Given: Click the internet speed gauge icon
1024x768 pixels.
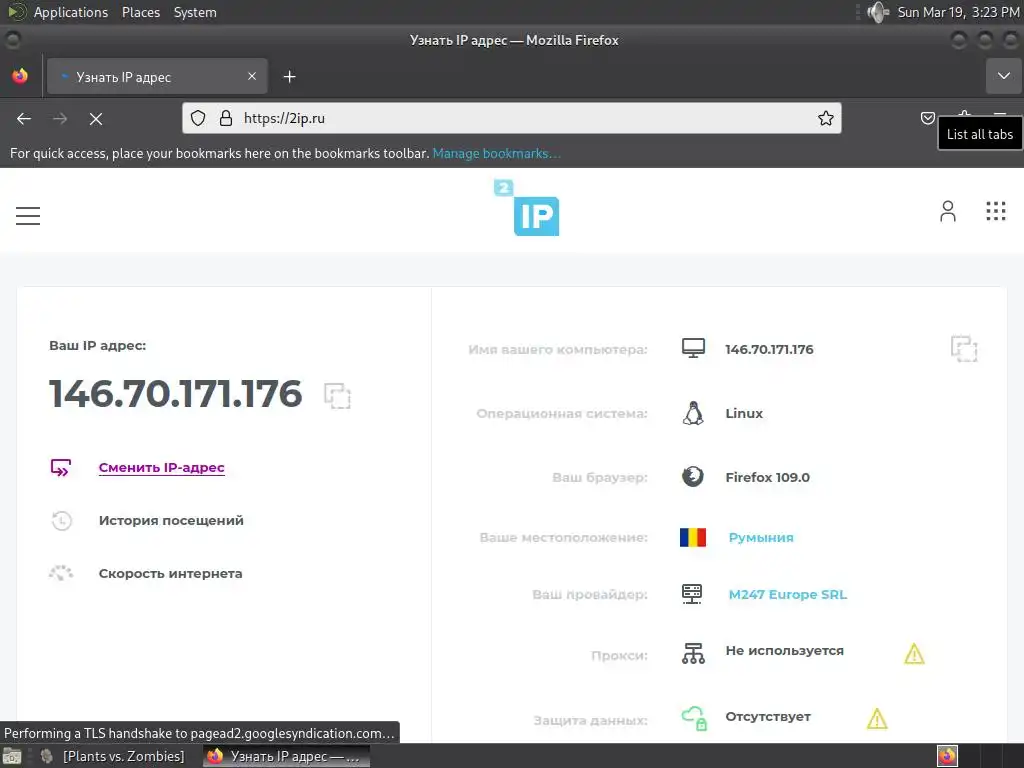Looking at the screenshot, I should 61,573.
